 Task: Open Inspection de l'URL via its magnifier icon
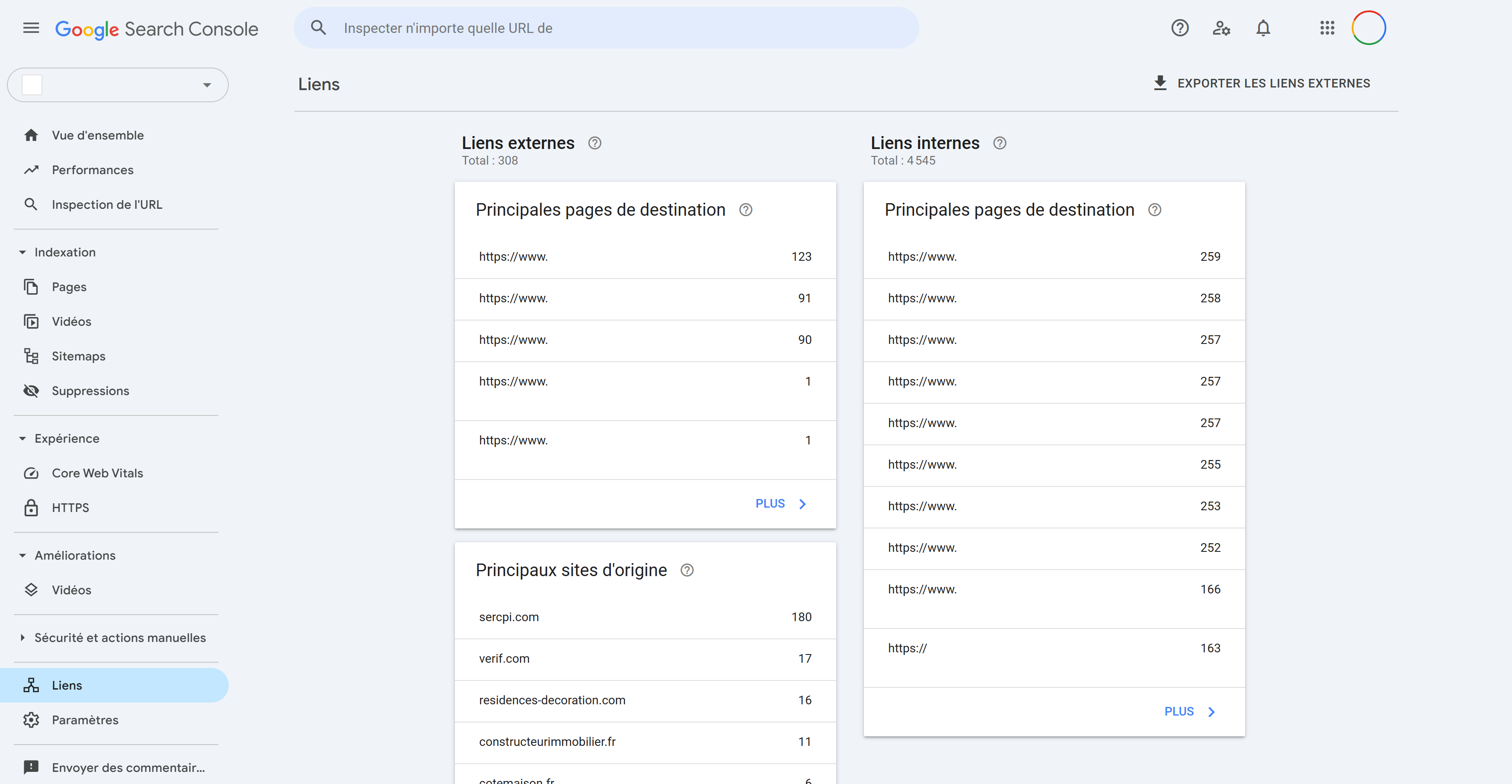click(31, 204)
